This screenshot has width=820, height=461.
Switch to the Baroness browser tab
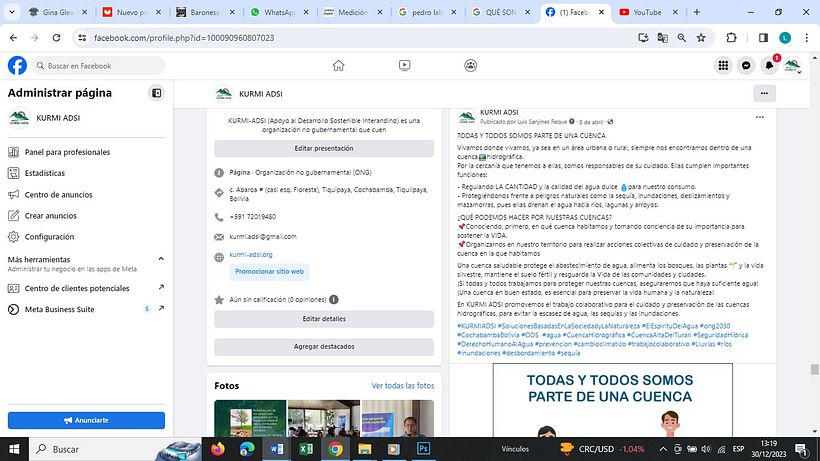point(206,12)
